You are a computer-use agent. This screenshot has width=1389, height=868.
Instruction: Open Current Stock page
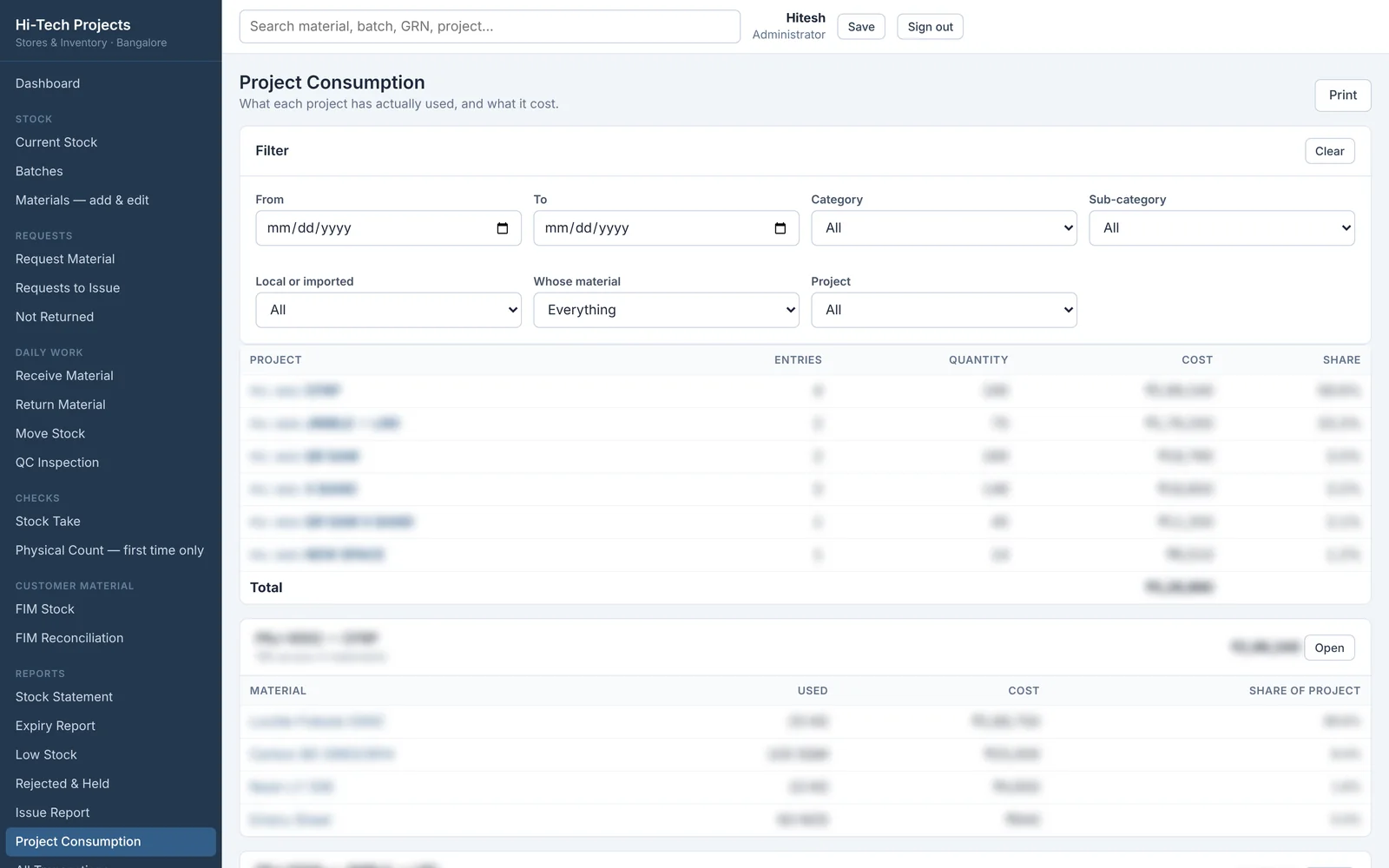click(x=110, y=142)
